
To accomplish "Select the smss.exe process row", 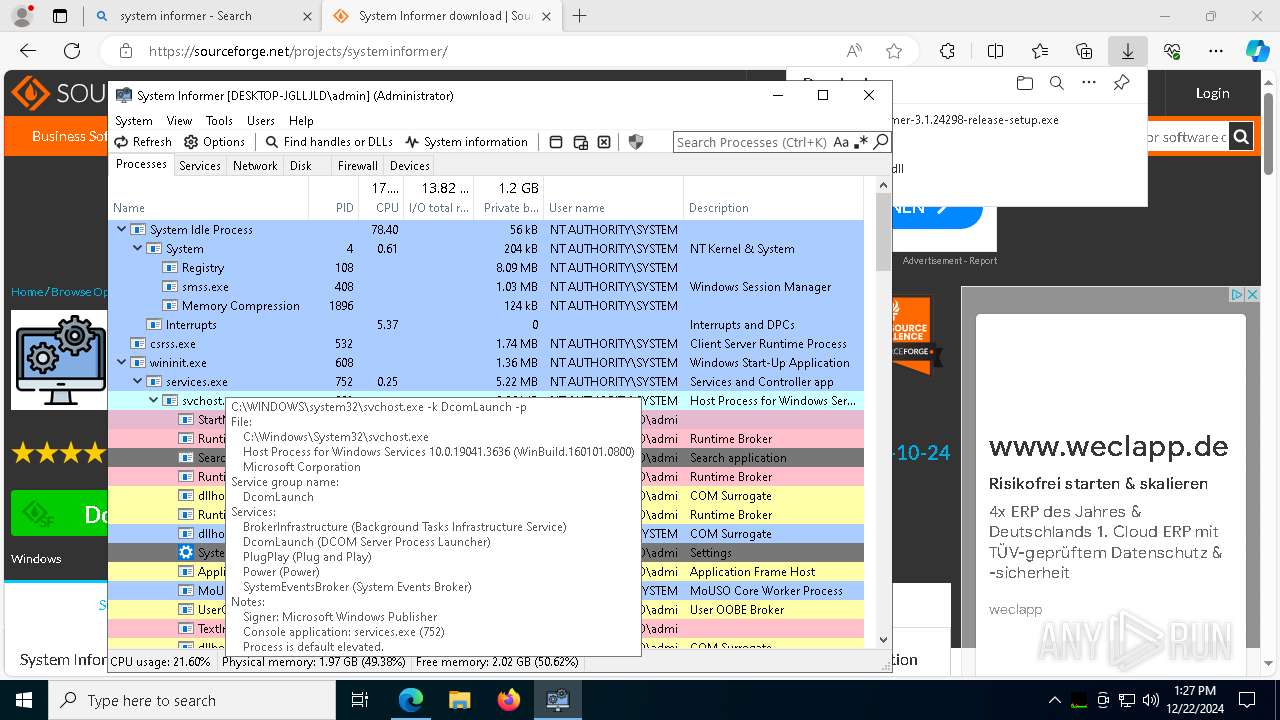I will coord(486,286).
